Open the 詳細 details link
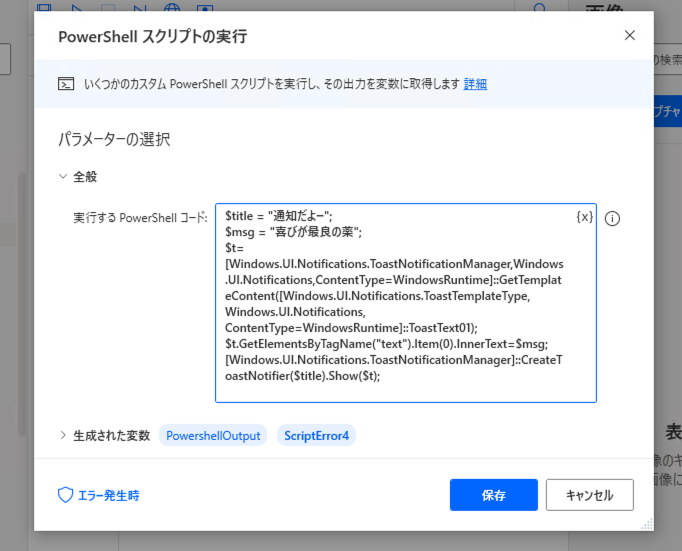This screenshot has width=682, height=551. click(475, 84)
